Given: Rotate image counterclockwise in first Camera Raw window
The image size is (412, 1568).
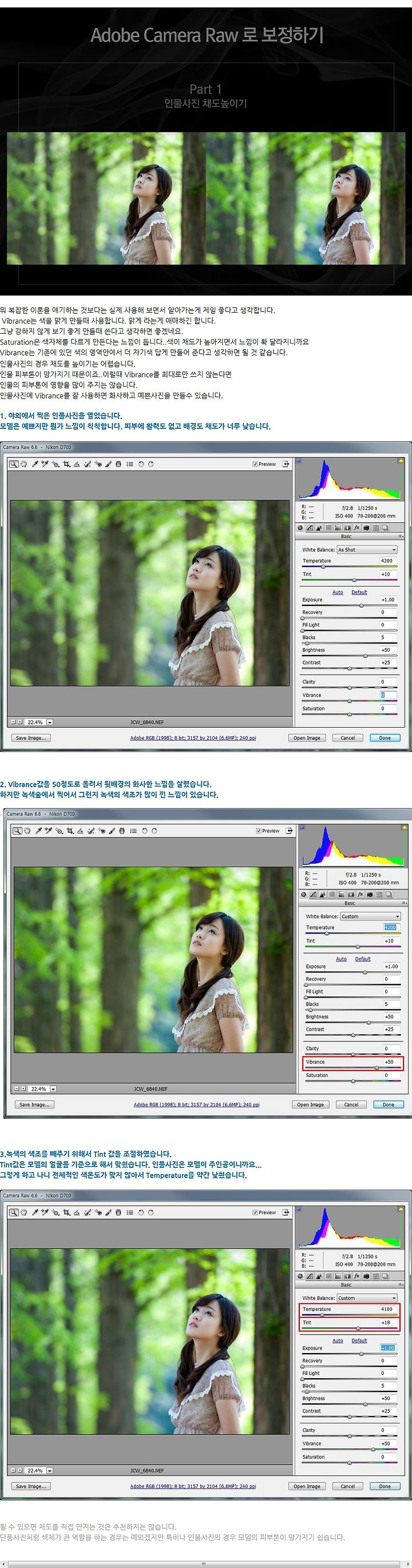Looking at the screenshot, I should [141, 464].
